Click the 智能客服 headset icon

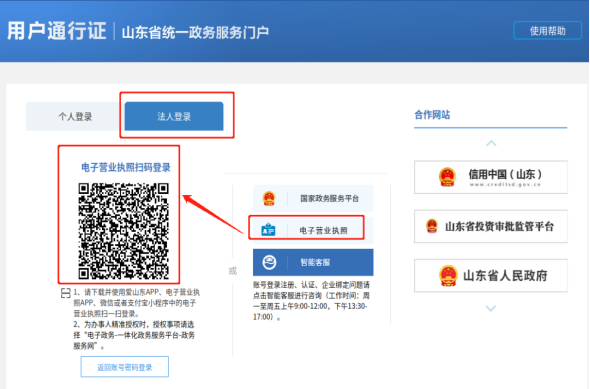pos(269,262)
